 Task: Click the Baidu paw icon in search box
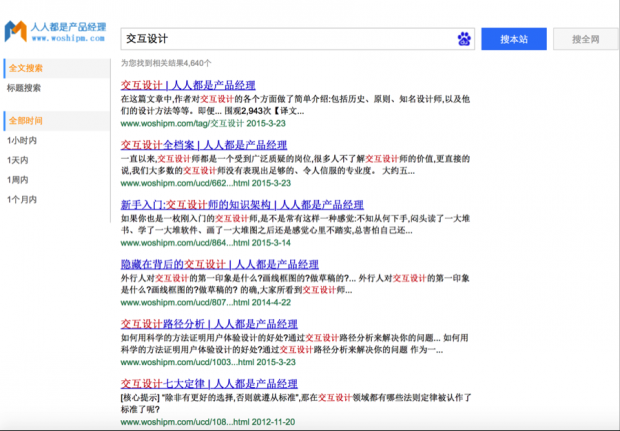pos(463,39)
